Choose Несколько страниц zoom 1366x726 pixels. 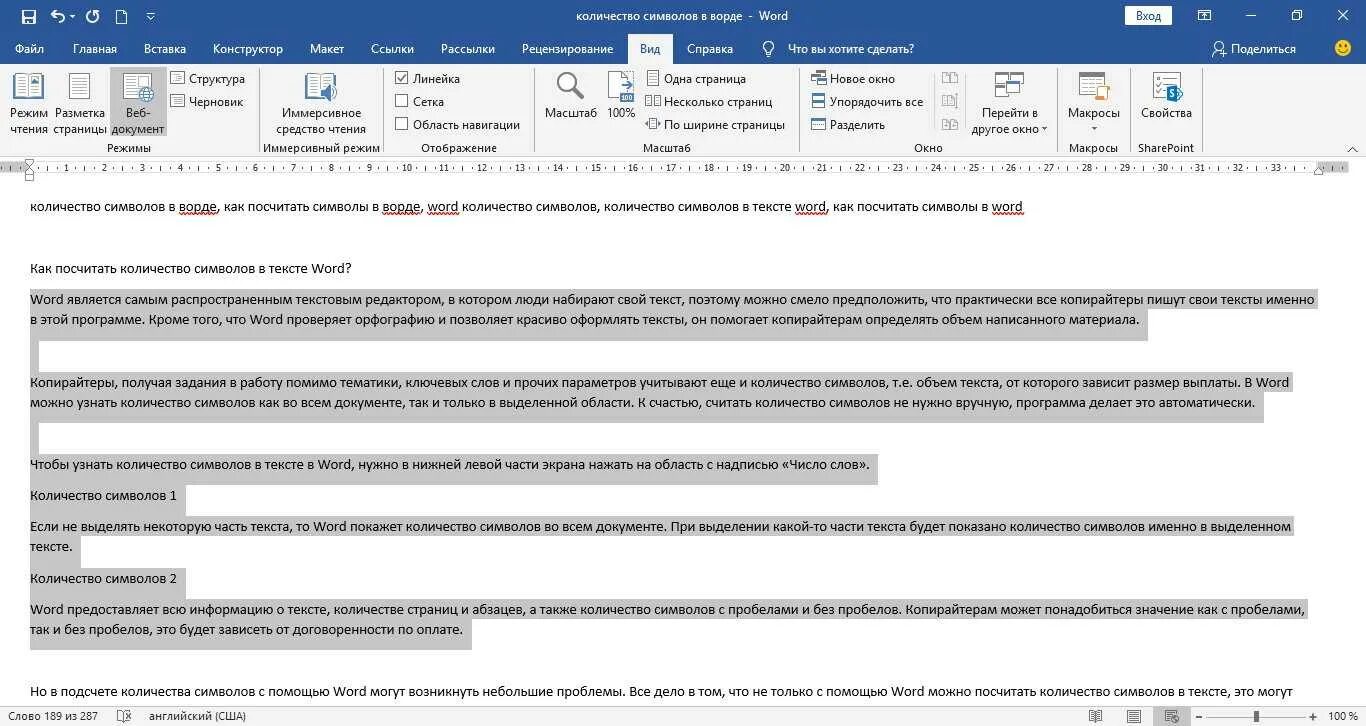tap(709, 101)
